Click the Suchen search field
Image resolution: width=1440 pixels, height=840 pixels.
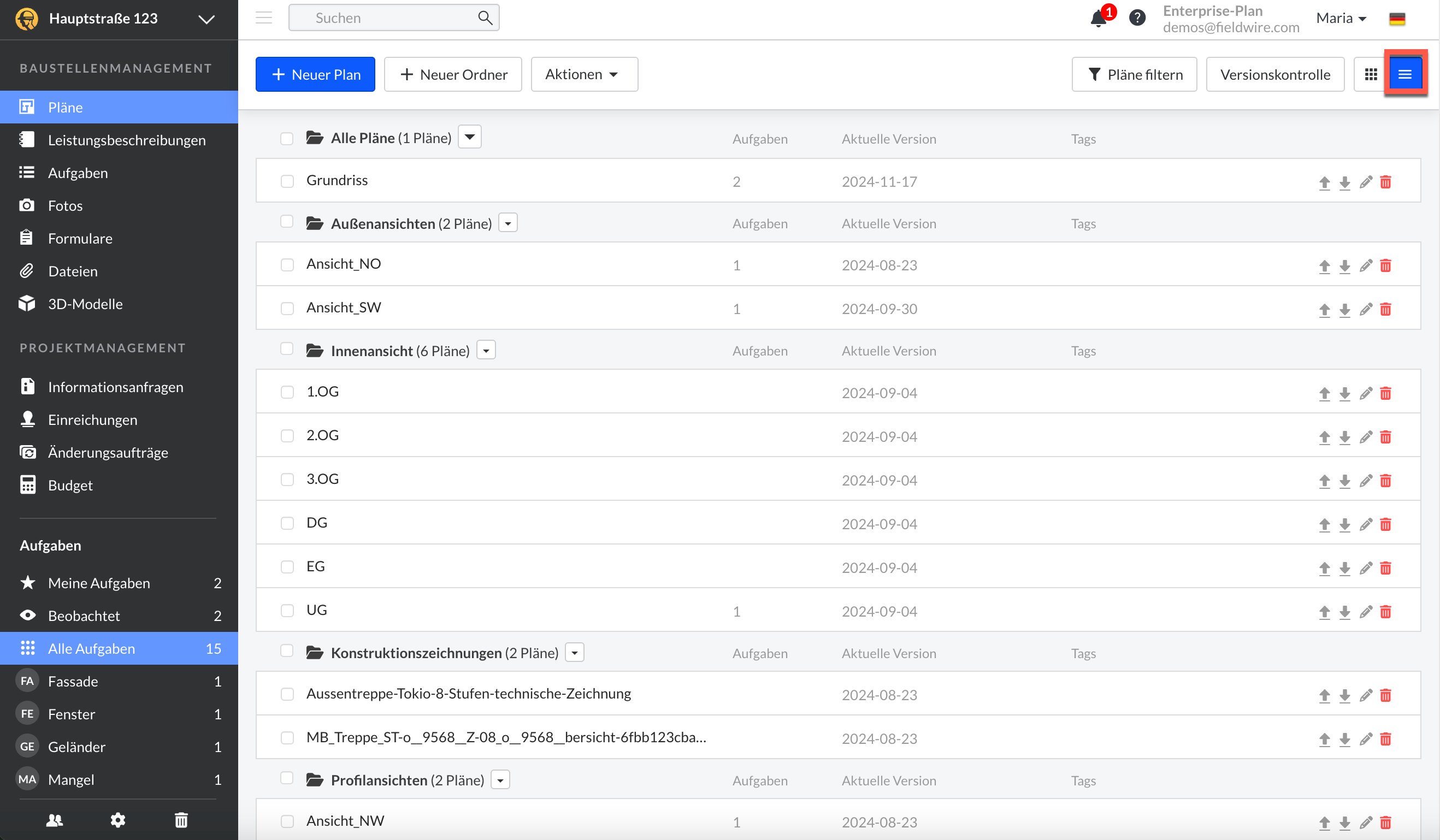(394, 17)
